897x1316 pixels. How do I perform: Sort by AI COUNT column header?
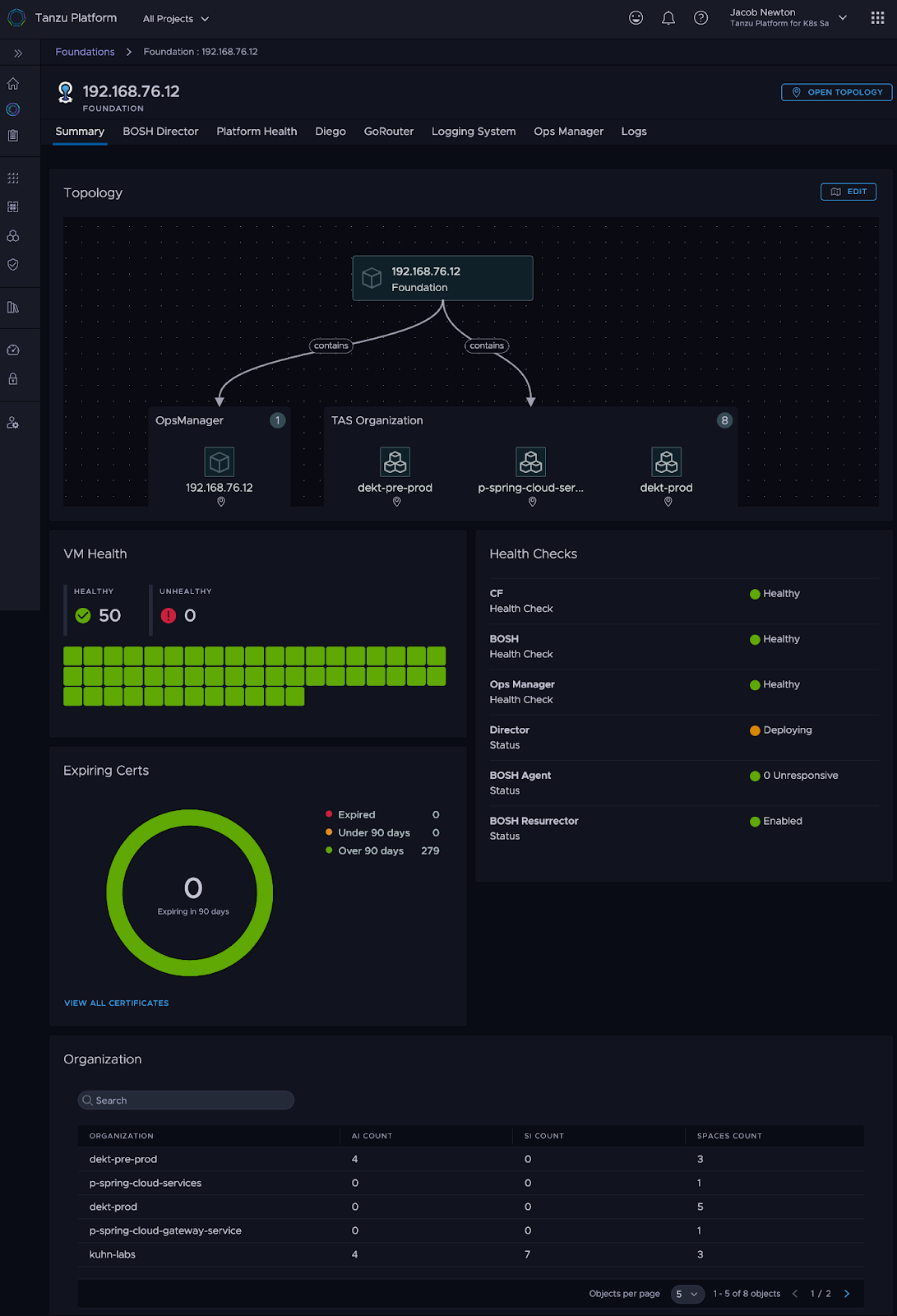[x=372, y=1136]
